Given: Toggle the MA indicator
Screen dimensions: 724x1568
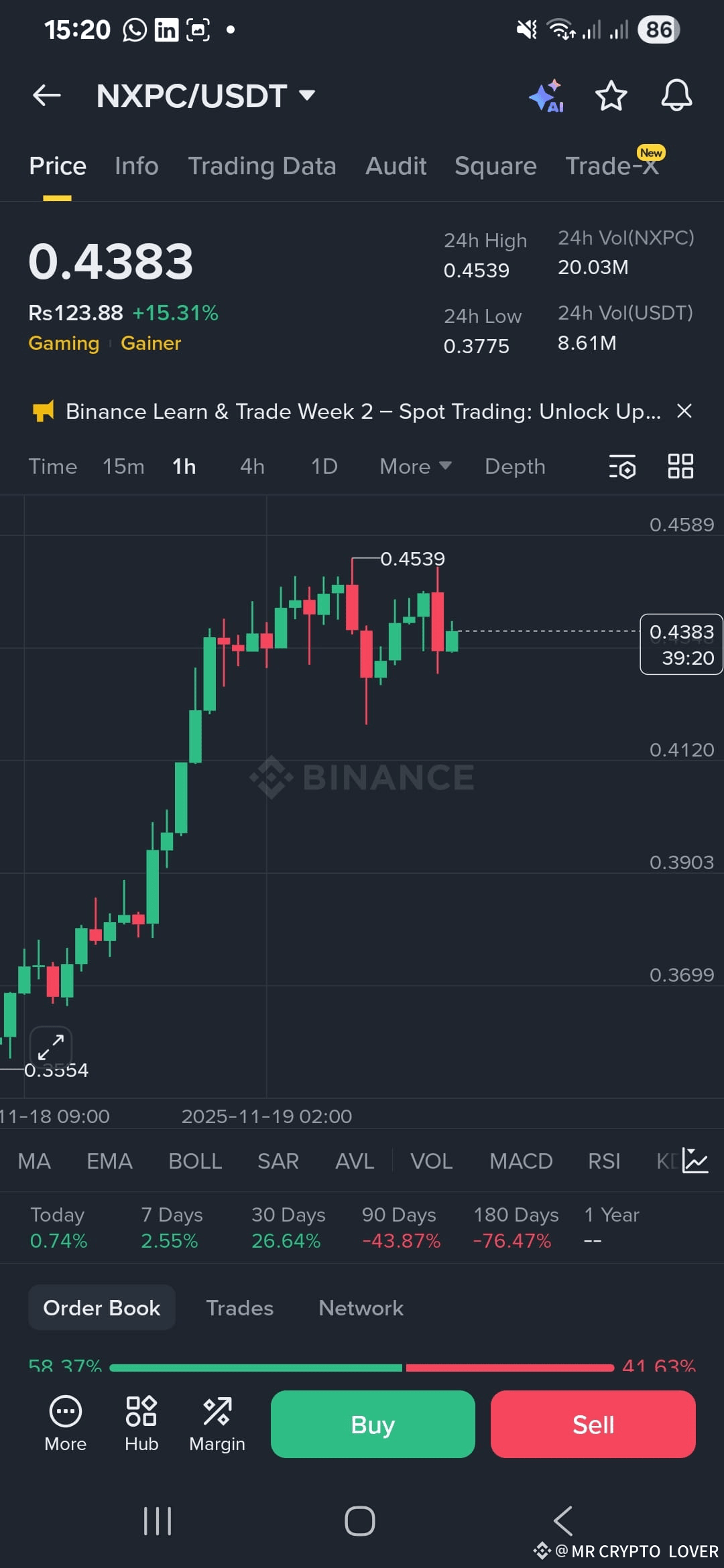Looking at the screenshot, I should 34,1161.
